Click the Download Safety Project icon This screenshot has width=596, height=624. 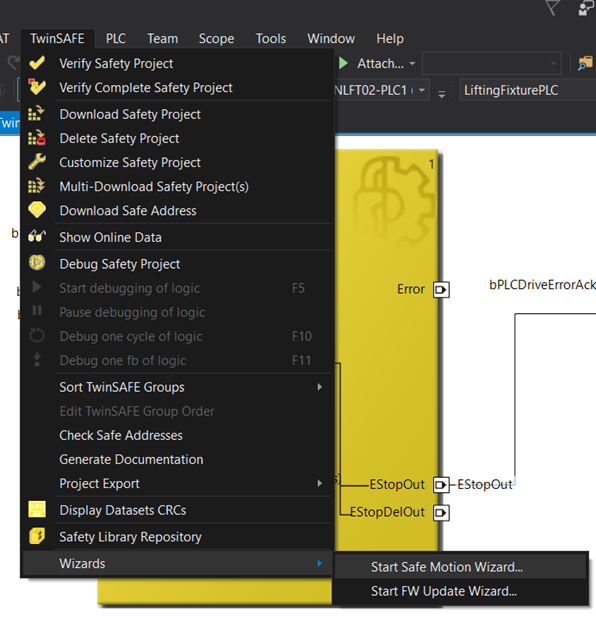click(x=37, y=114)
